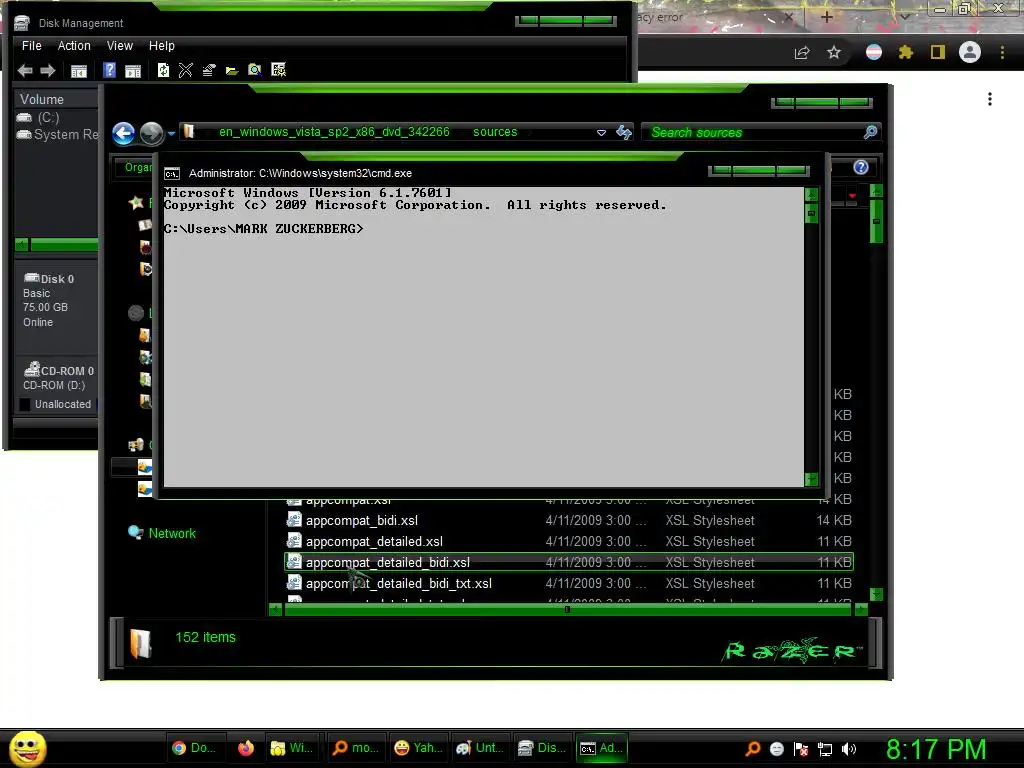Switch to the Unt... Paint taskbar button

click(x=480, y=748)
